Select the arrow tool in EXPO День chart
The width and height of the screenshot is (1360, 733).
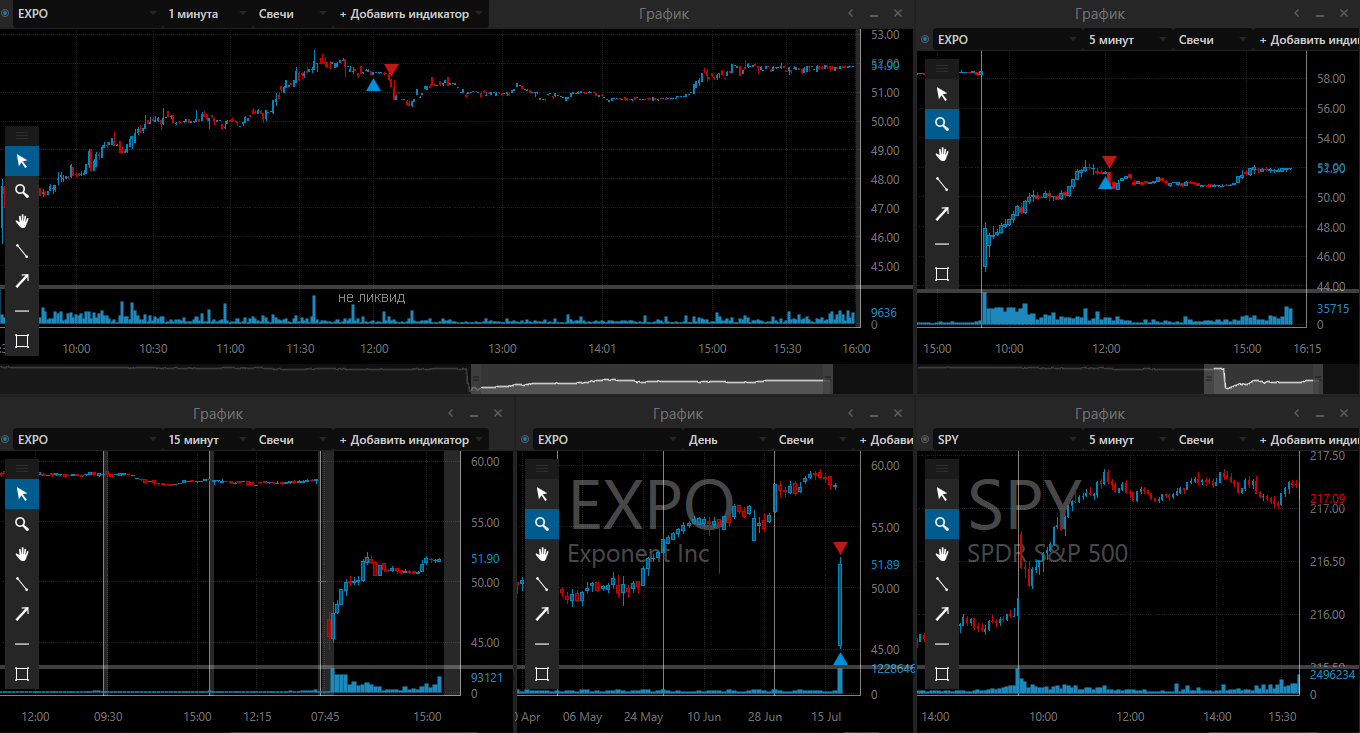pos(542,614)
